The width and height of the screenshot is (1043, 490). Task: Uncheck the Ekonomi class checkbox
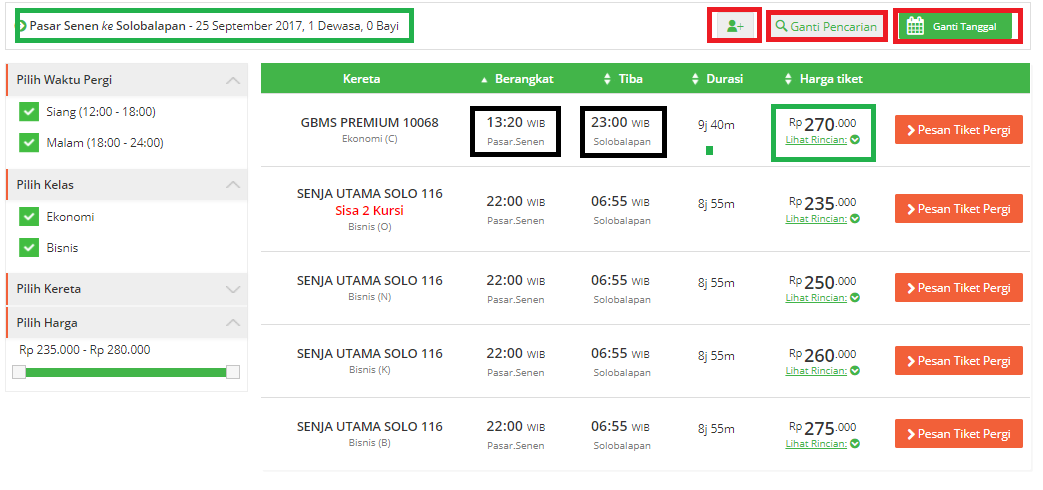tap(28, 217)
